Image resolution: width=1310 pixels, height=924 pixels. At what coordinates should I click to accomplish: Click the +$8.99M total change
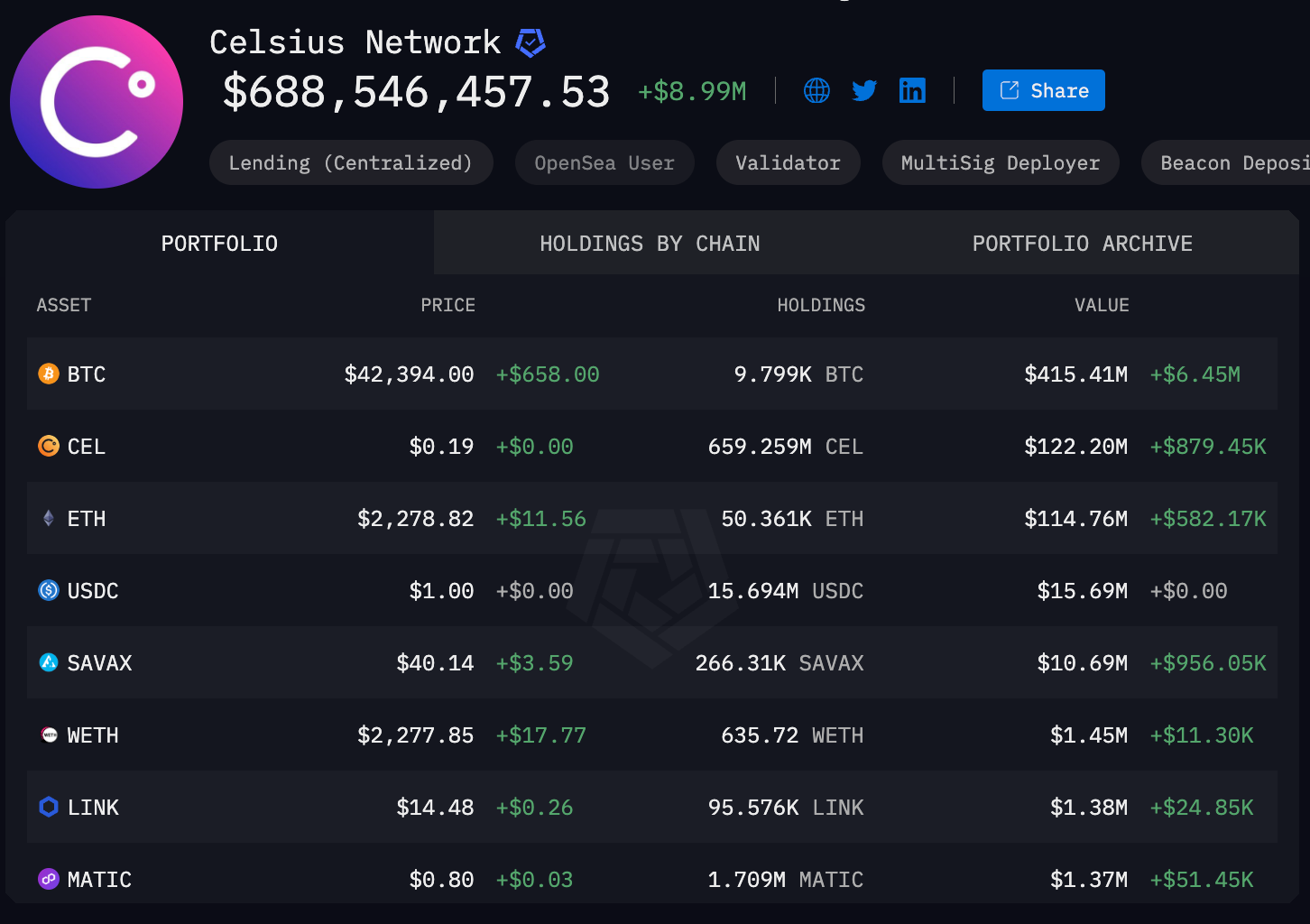click(692, 91)
